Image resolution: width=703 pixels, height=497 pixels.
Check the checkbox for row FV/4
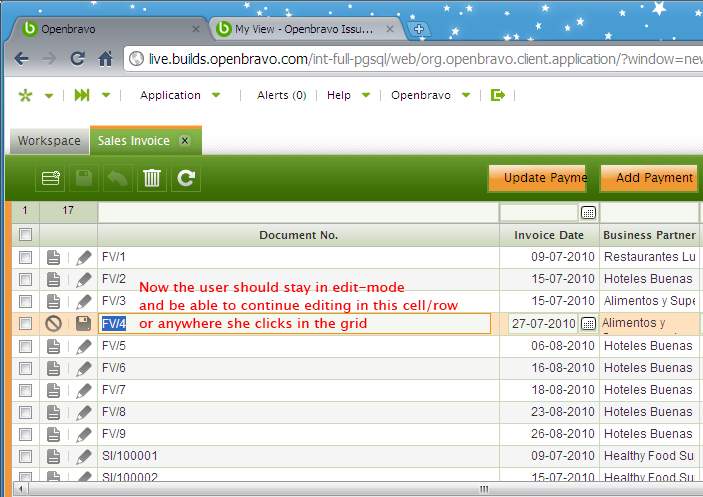click(26, 324)
